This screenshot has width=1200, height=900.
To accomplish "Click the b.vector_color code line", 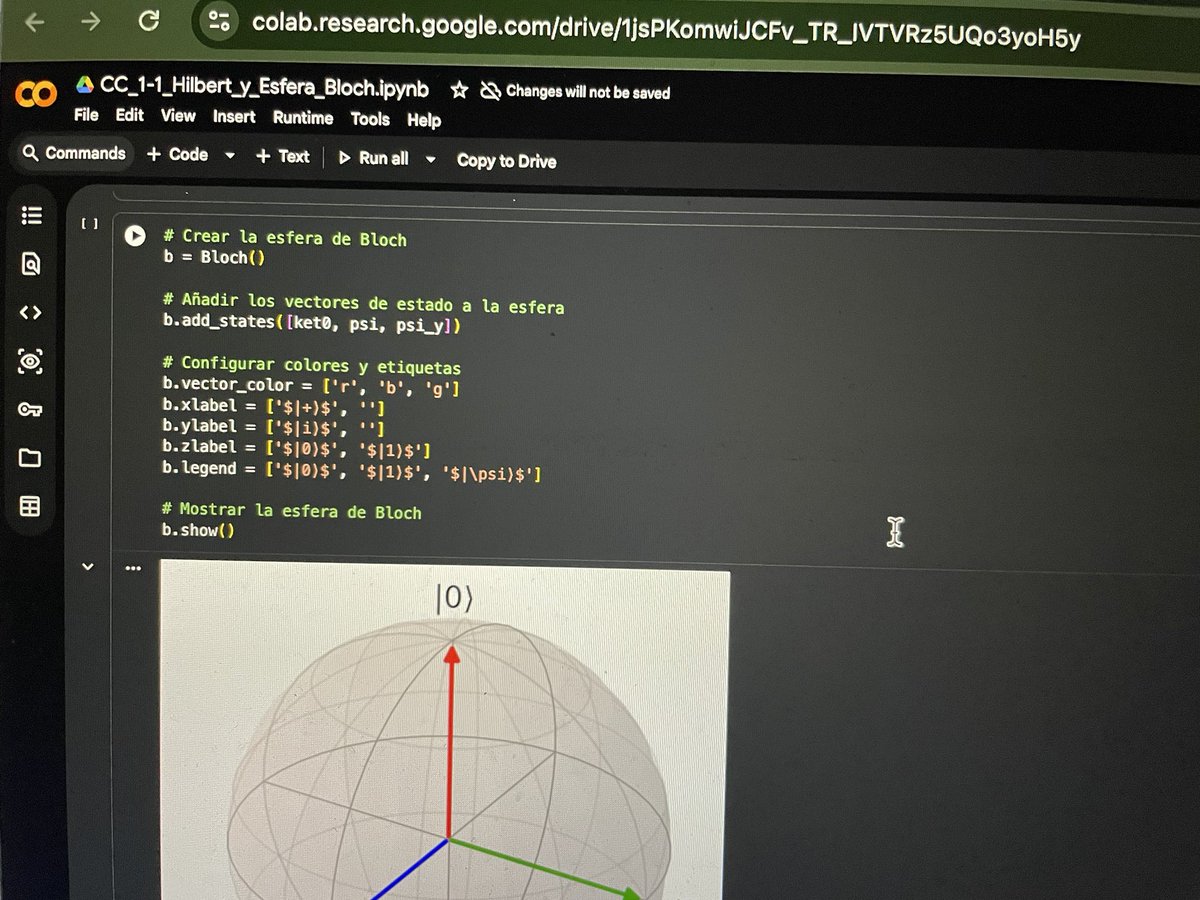I will (x=311, y=385).
